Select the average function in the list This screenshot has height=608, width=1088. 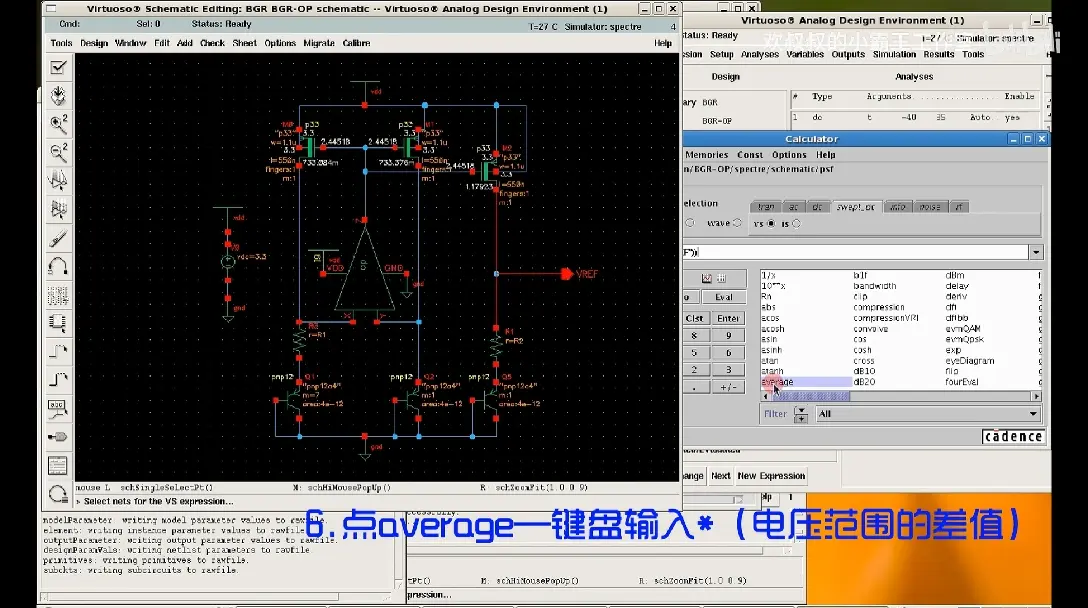click(777, 382)
